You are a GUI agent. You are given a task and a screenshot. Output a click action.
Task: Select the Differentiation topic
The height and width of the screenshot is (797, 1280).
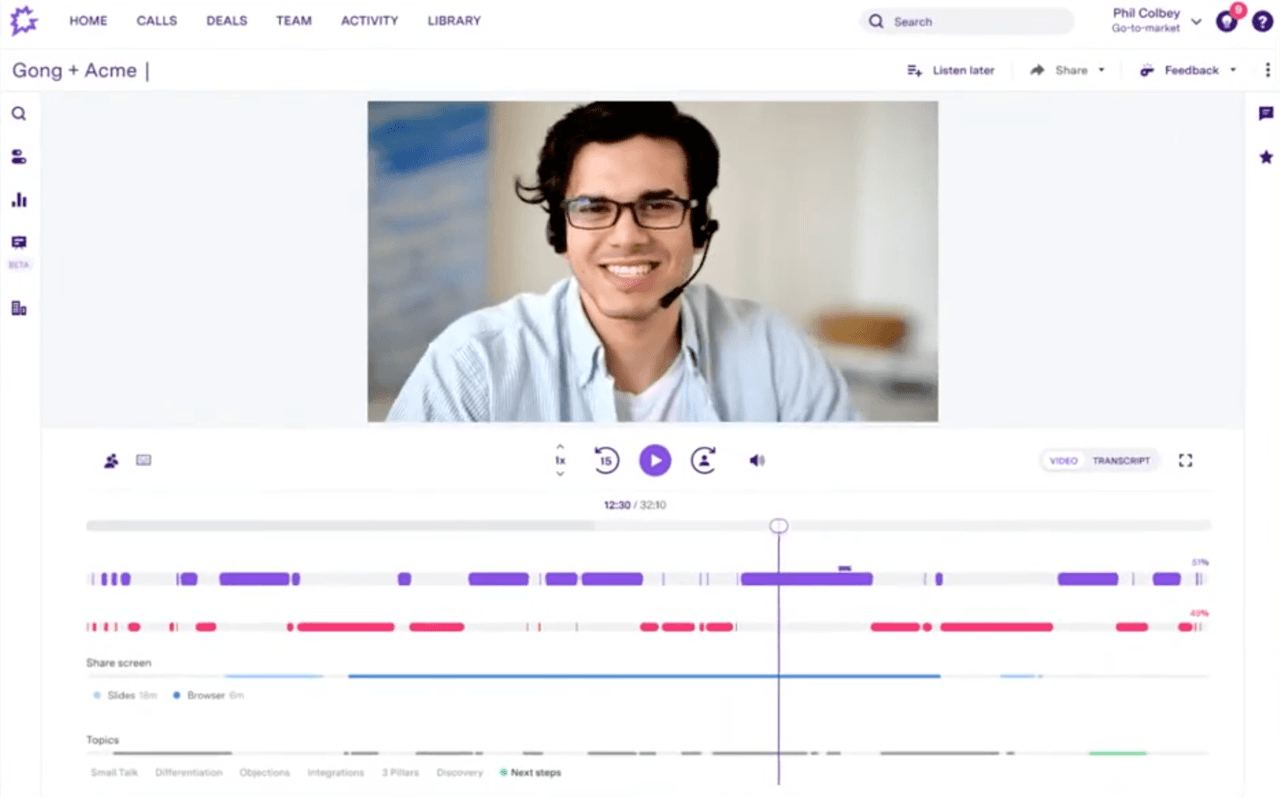coord(189,773)
